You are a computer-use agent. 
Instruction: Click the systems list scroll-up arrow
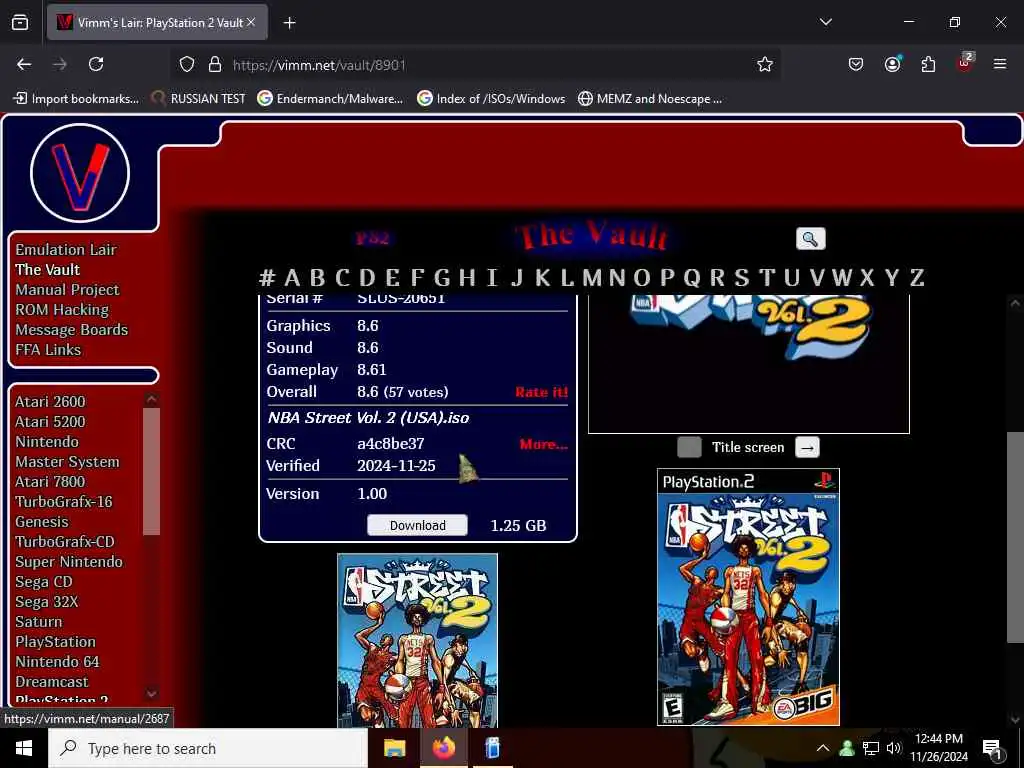tap(152, 399)
